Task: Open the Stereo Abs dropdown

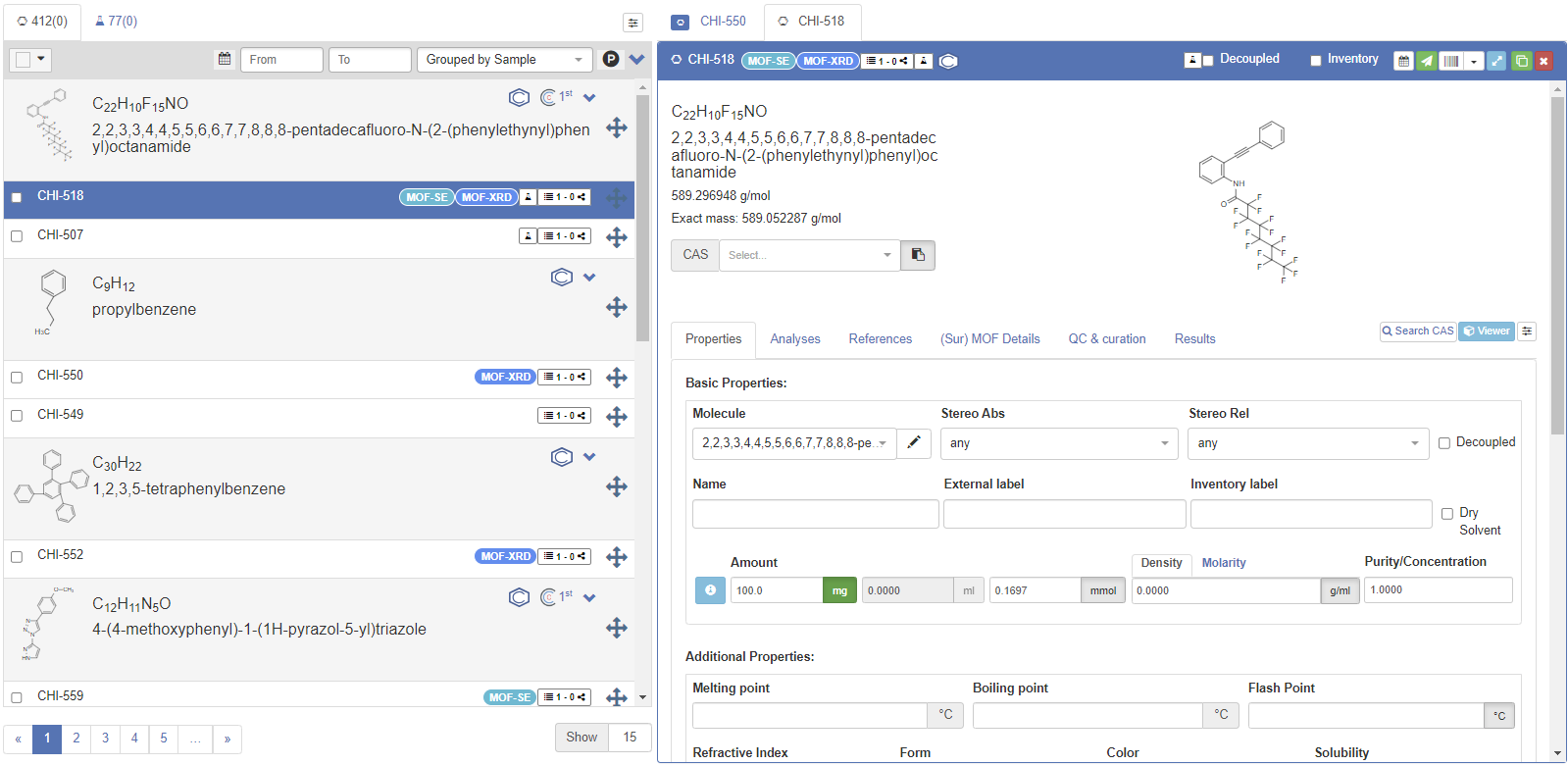Action: tap(1058, 443)
